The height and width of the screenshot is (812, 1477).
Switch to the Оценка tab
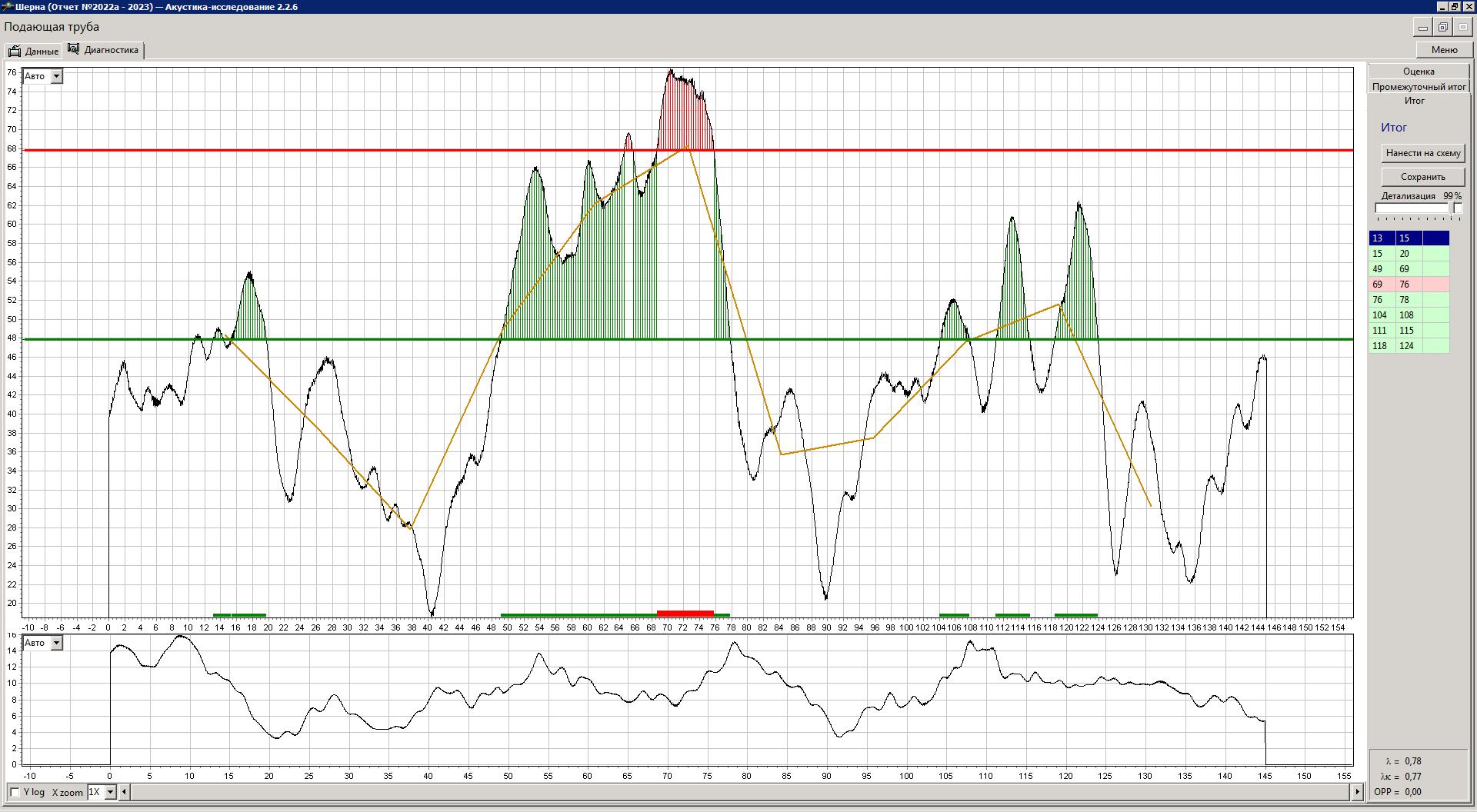1419,72
